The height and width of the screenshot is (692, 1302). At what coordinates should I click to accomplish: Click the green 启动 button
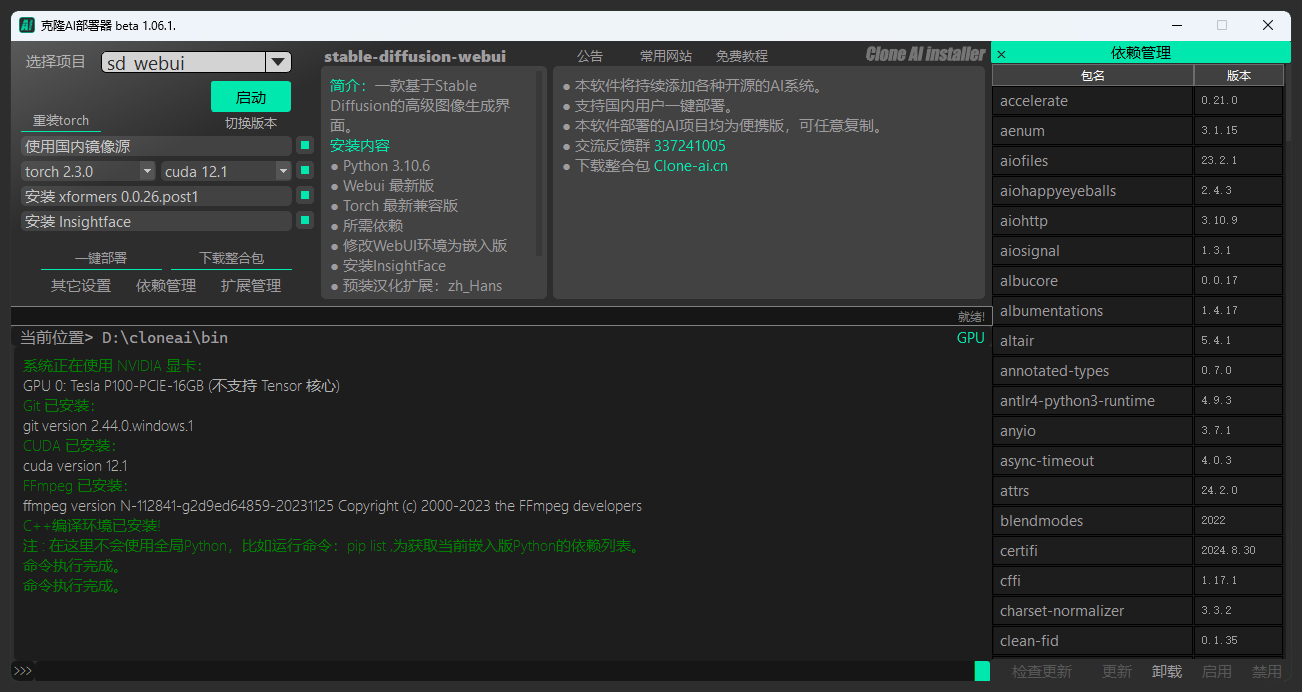251,97
